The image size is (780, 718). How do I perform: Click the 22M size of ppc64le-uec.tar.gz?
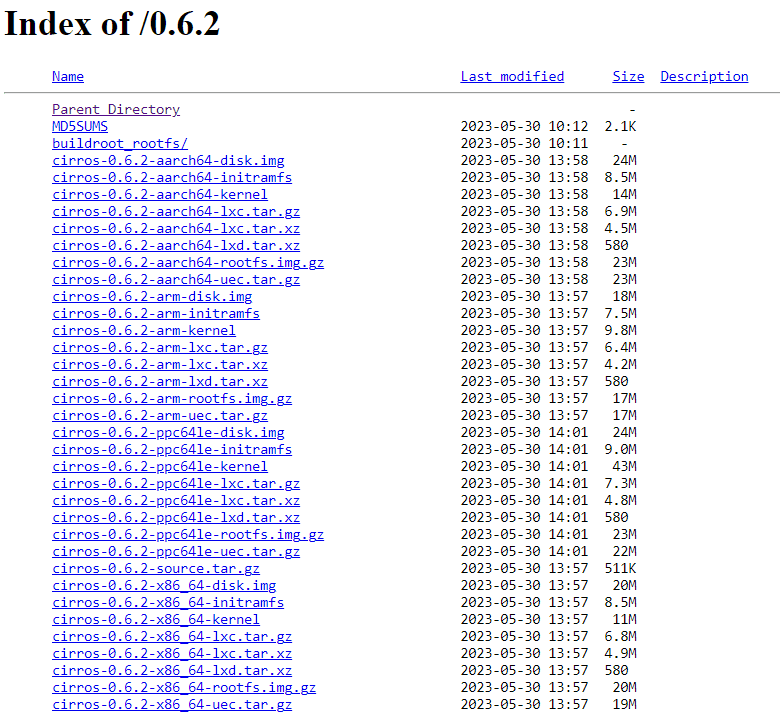[624, 551]
